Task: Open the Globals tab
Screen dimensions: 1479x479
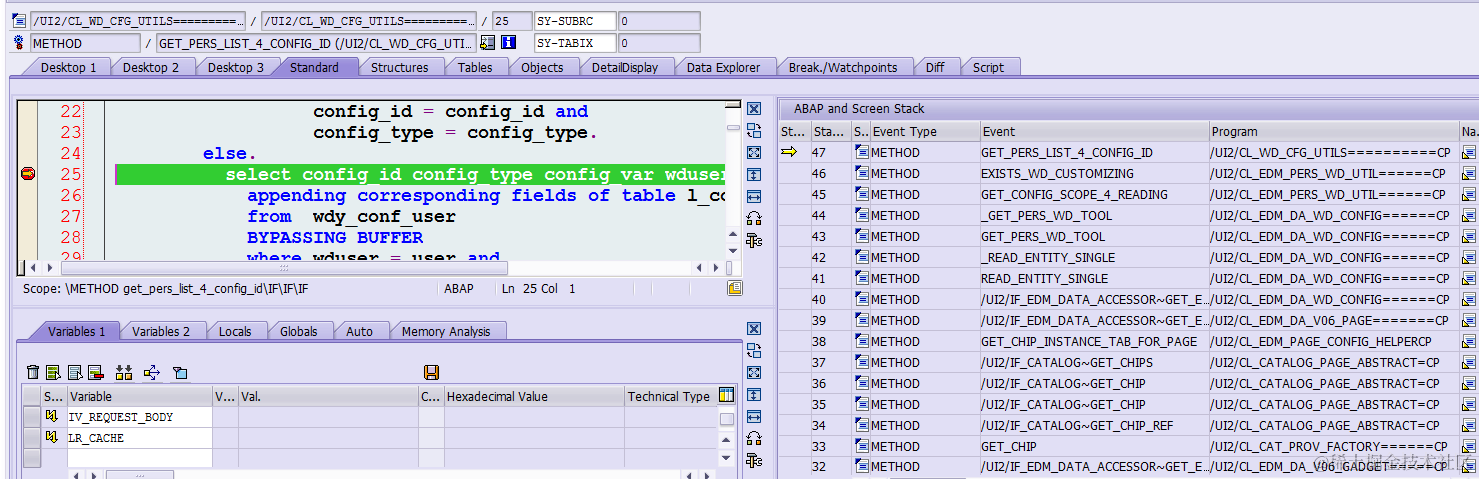Action: 298,331
